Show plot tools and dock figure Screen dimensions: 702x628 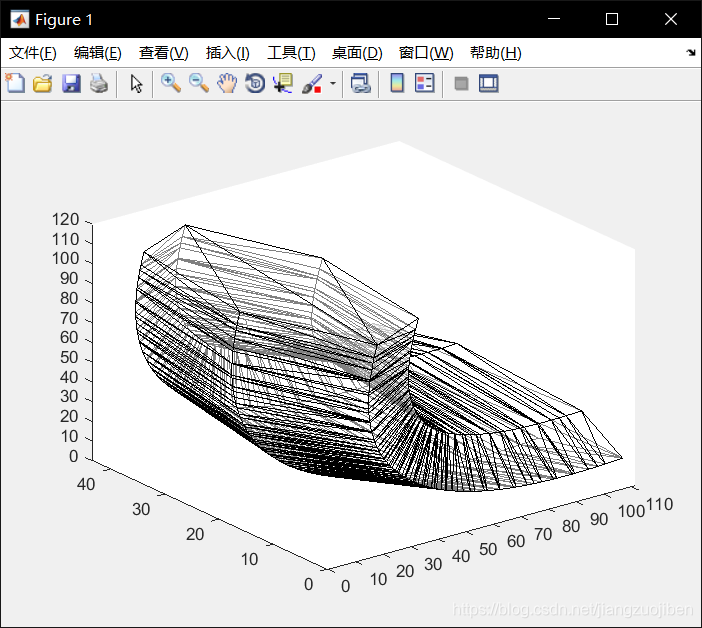[488, 83]
